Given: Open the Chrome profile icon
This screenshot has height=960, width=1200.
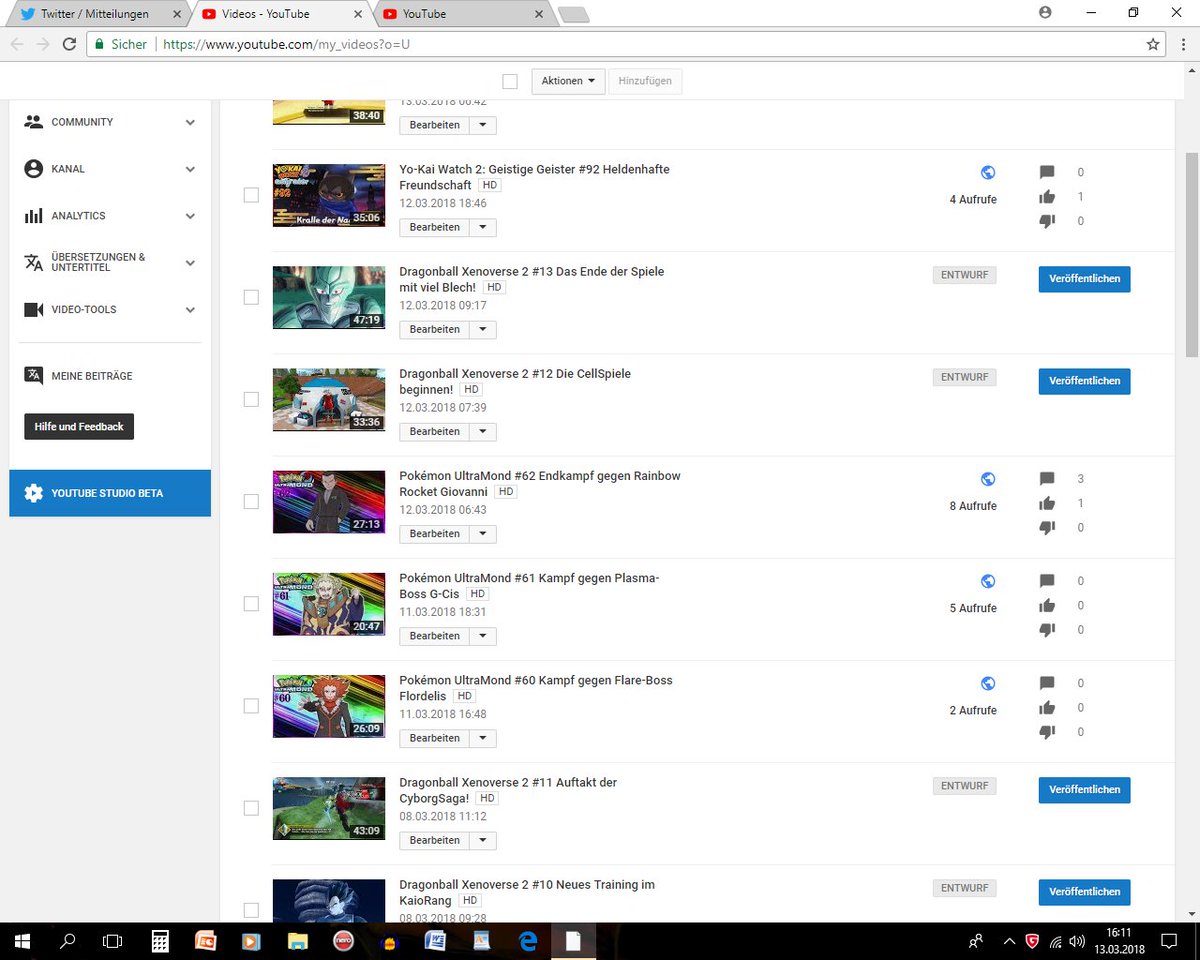Looking at the screenshot, I should 1046,13.
